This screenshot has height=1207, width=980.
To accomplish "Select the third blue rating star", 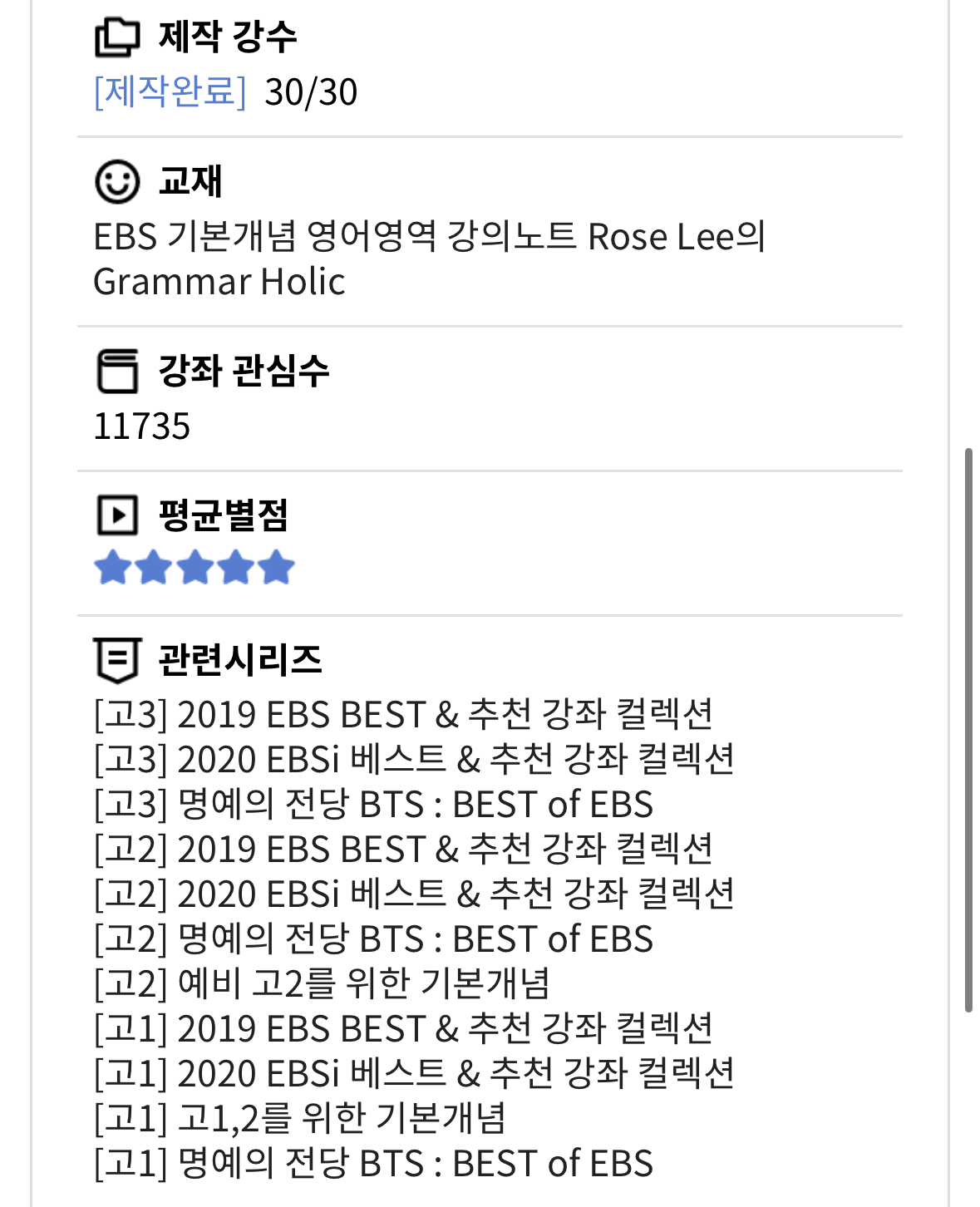I will tap(195, 568).
